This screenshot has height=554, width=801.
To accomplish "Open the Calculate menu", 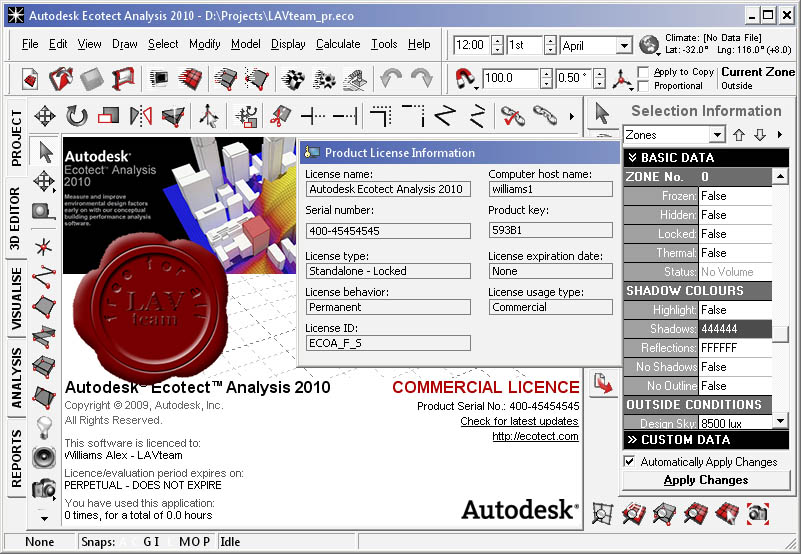I will click(x=338, y=44).
